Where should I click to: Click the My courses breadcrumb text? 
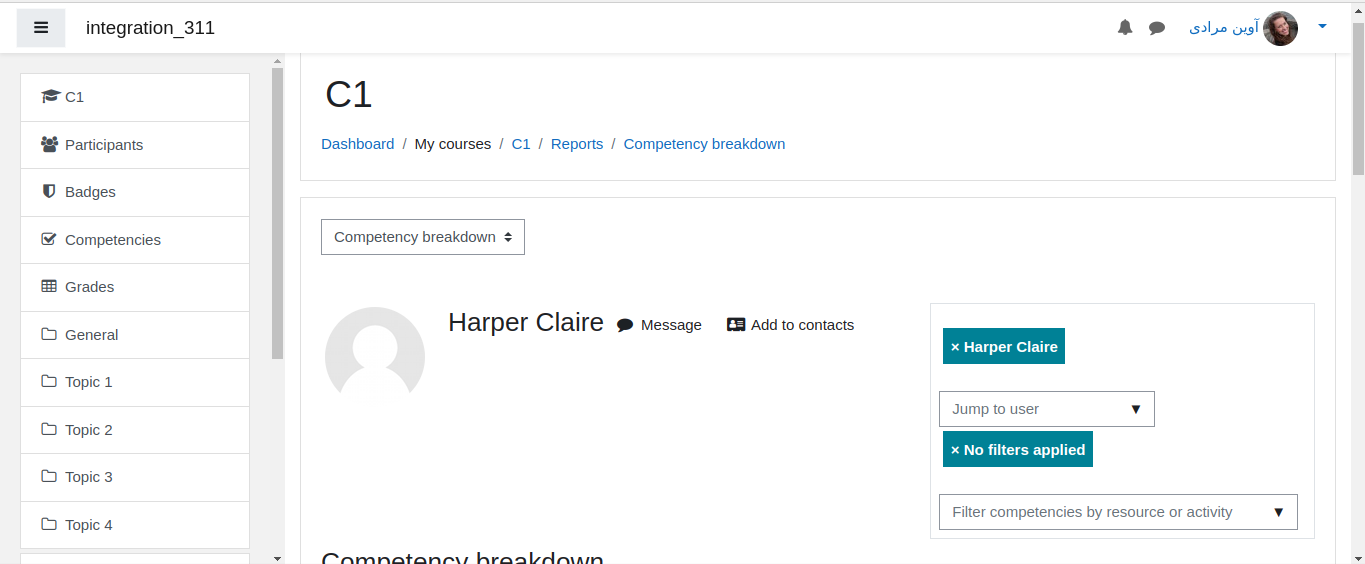pyautogui.click(x=453, y=144)
